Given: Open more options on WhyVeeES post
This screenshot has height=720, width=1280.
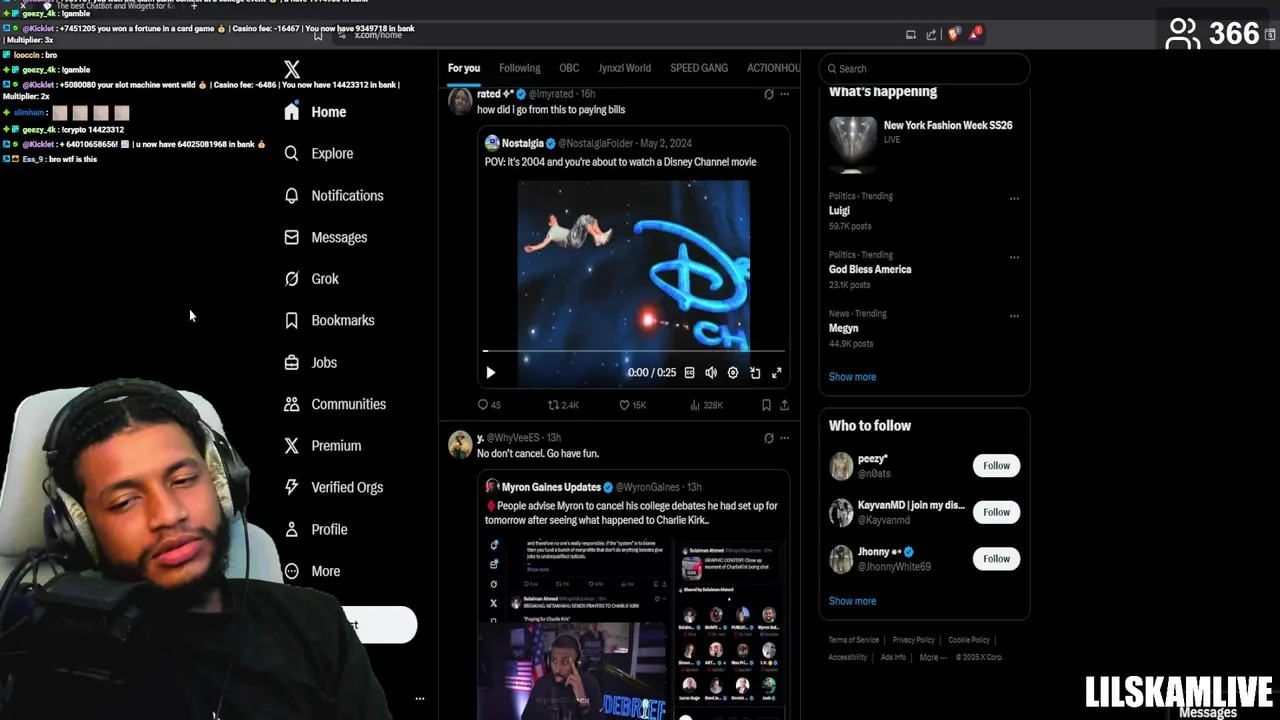Looking at the screenshot, I should coord(784,438).
